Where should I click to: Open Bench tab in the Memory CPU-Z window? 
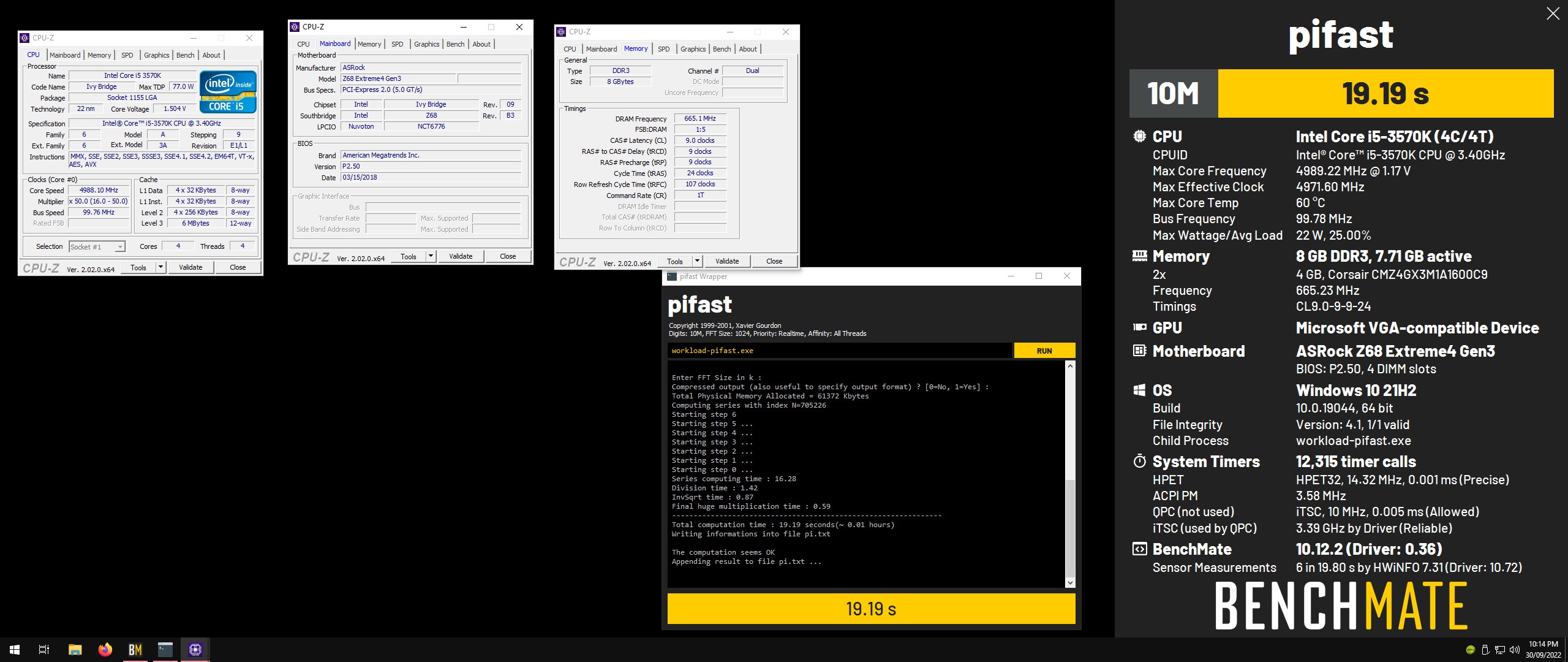722,49
